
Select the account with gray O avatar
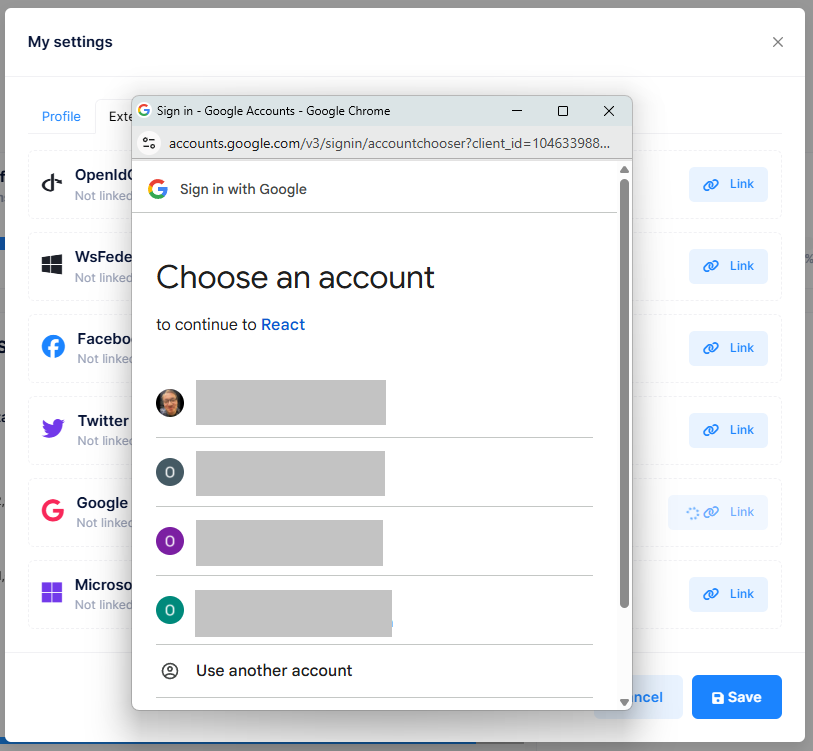[374, 472]
